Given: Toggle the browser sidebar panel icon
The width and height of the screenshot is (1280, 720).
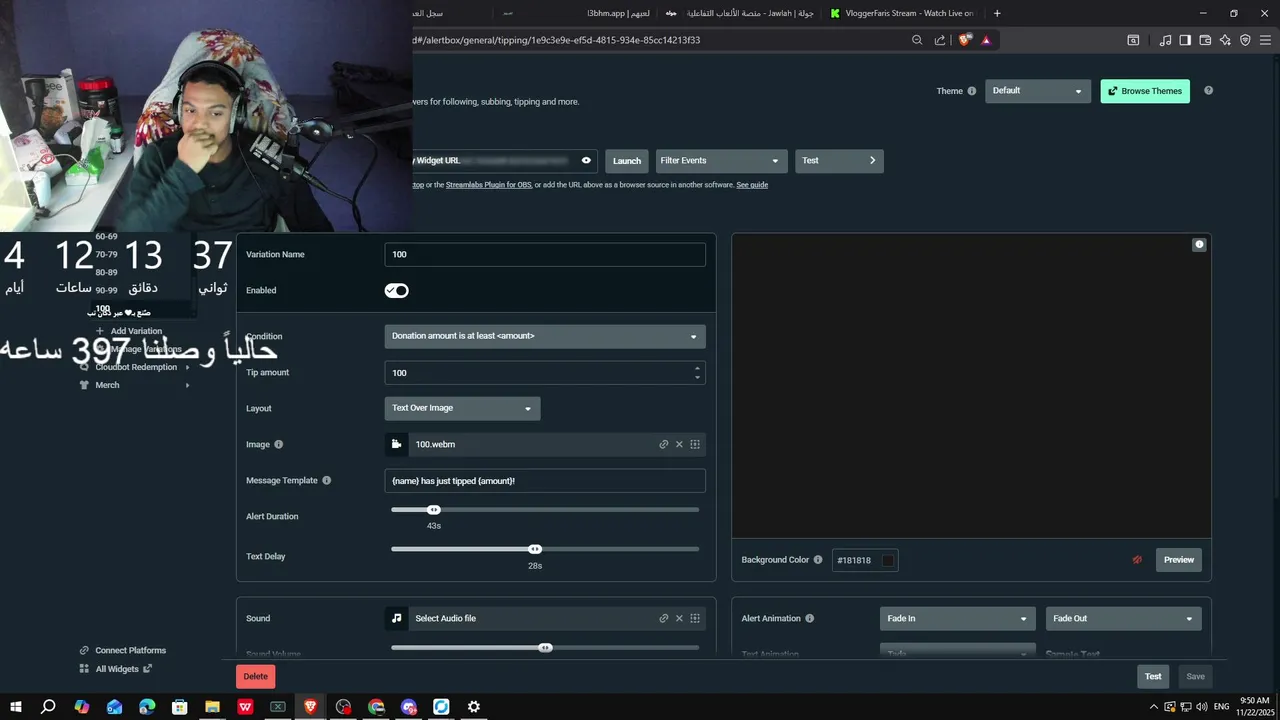Looking at the screenshot, I should 1185,40.
